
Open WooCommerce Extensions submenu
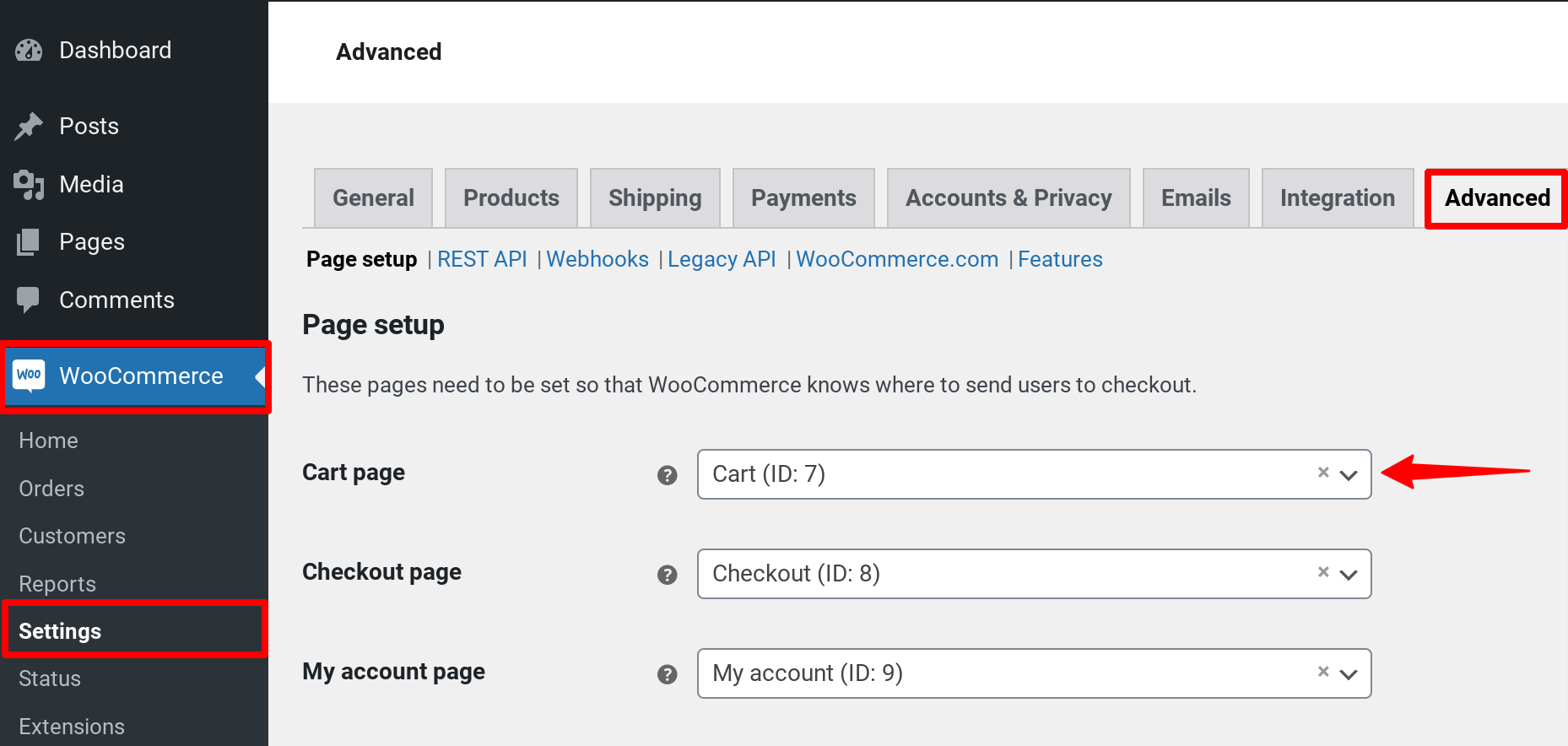[x=72, y=727]
